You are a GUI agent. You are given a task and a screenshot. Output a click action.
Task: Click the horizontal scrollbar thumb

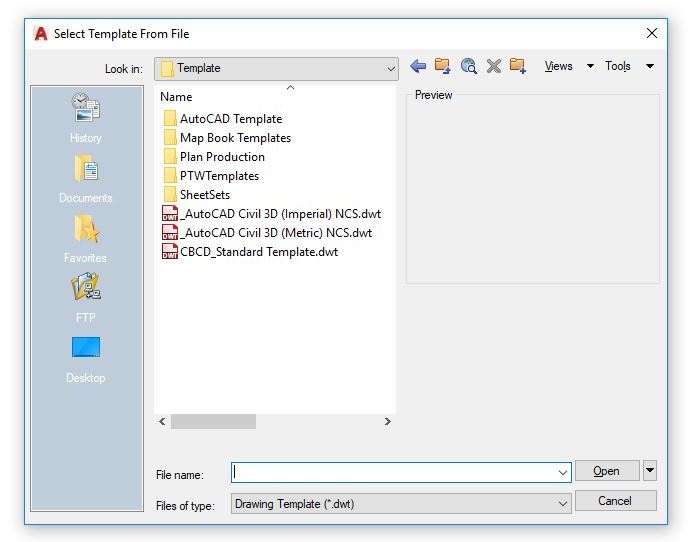click(x=214, y=421)
